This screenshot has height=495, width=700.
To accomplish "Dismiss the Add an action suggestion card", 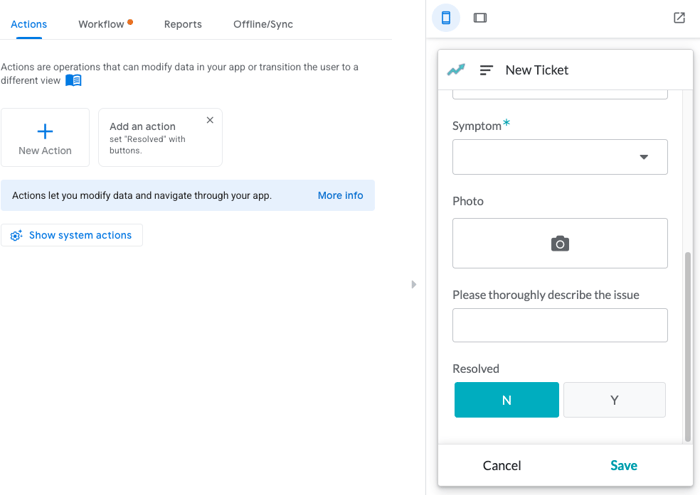I will [210, 120].
